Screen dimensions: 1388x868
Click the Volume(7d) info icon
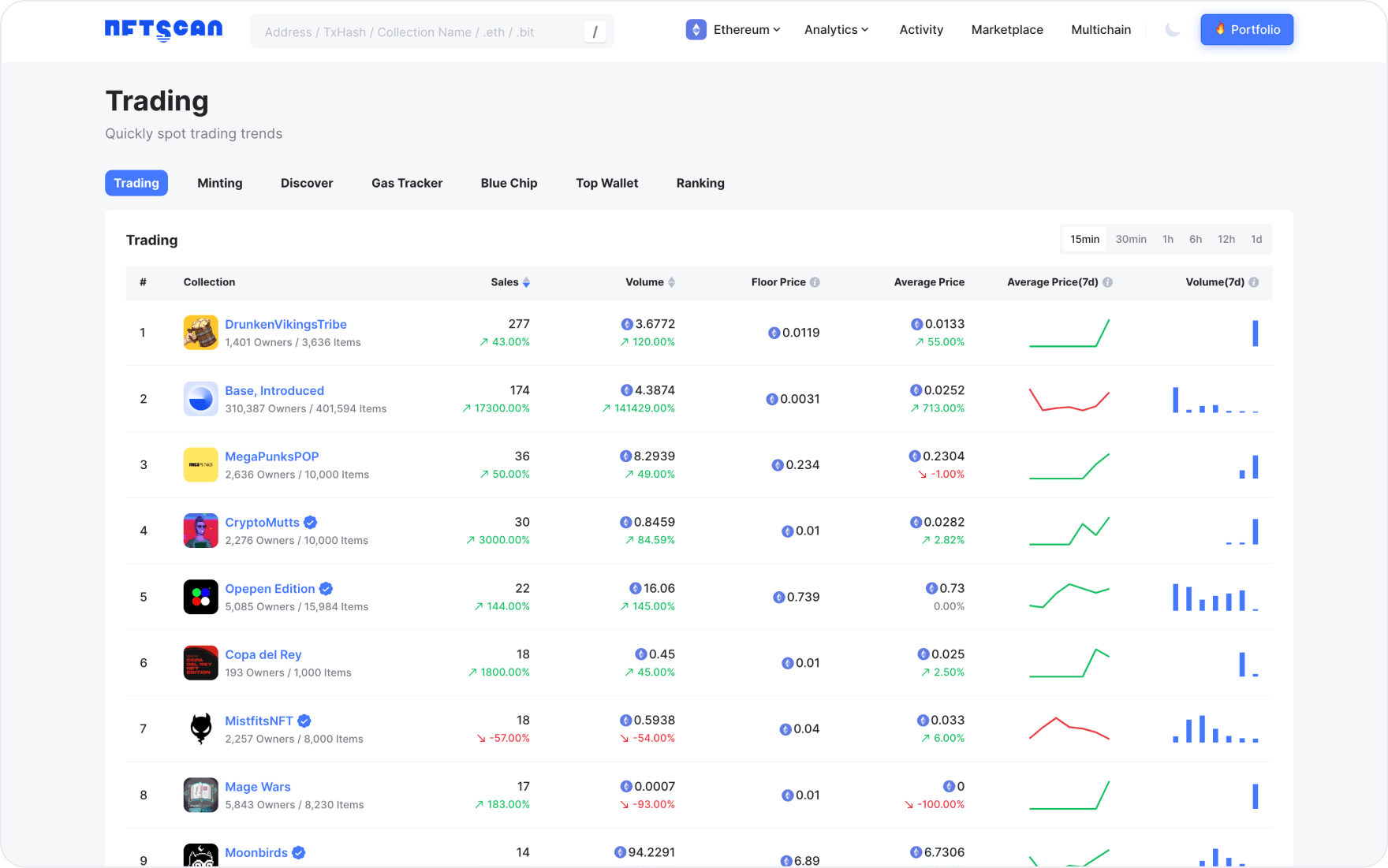tap(1251, 281)
